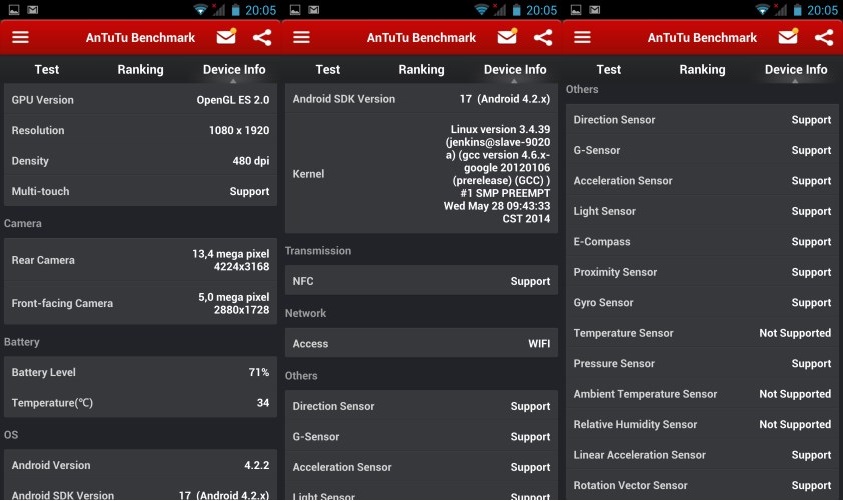This screenshot has height=501, width=843.
Task: Tap the mail envelope icon in the right screen
Action: [788, 37]
